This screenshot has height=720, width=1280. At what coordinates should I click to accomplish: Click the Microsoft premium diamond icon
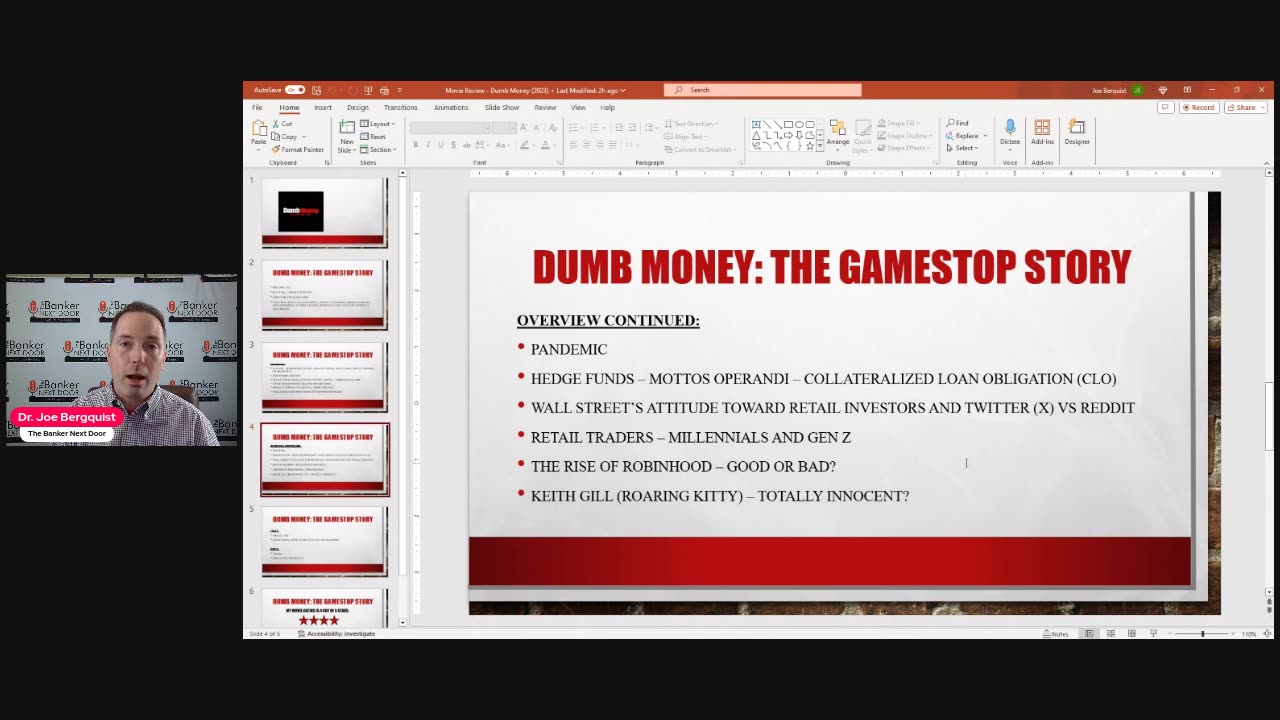coord(1162,90)
